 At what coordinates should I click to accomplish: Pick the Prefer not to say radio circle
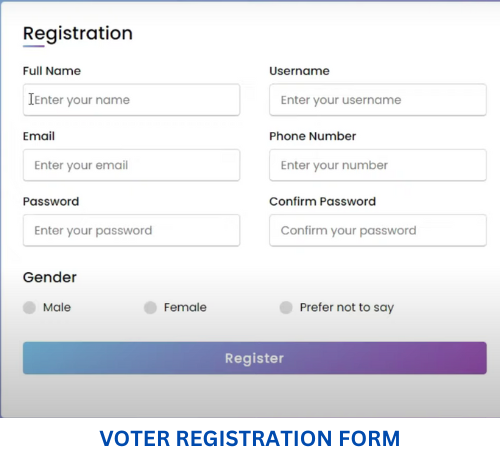[286, 307]
